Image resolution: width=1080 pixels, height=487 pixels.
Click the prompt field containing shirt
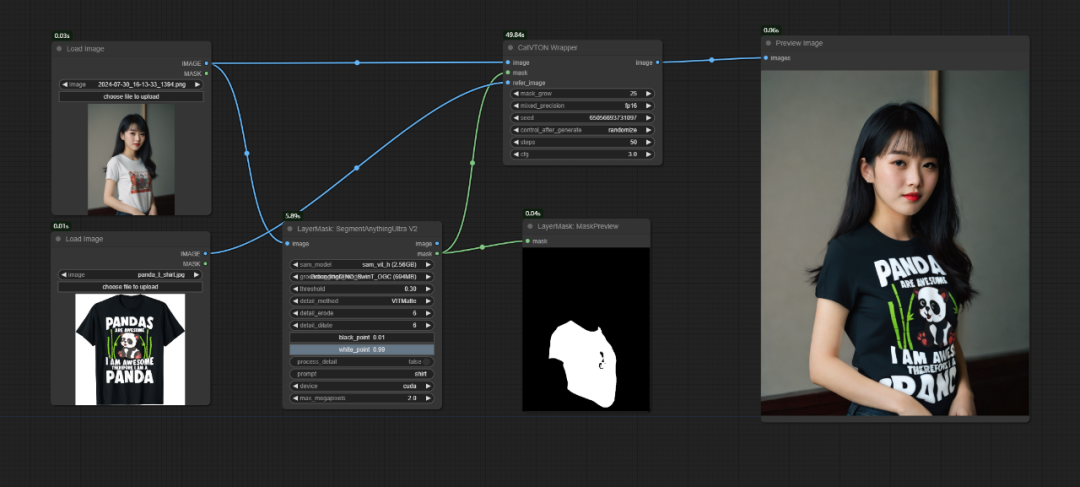tap(361, 374)
